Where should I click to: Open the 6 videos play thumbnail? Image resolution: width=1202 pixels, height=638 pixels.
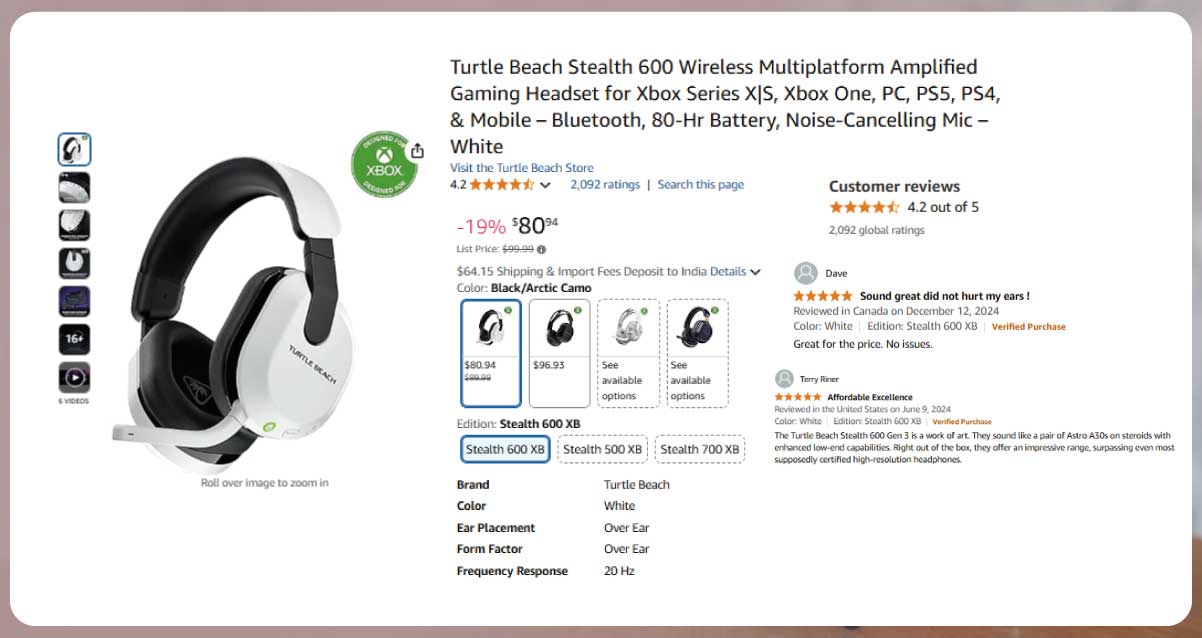(x=74, y=377)
